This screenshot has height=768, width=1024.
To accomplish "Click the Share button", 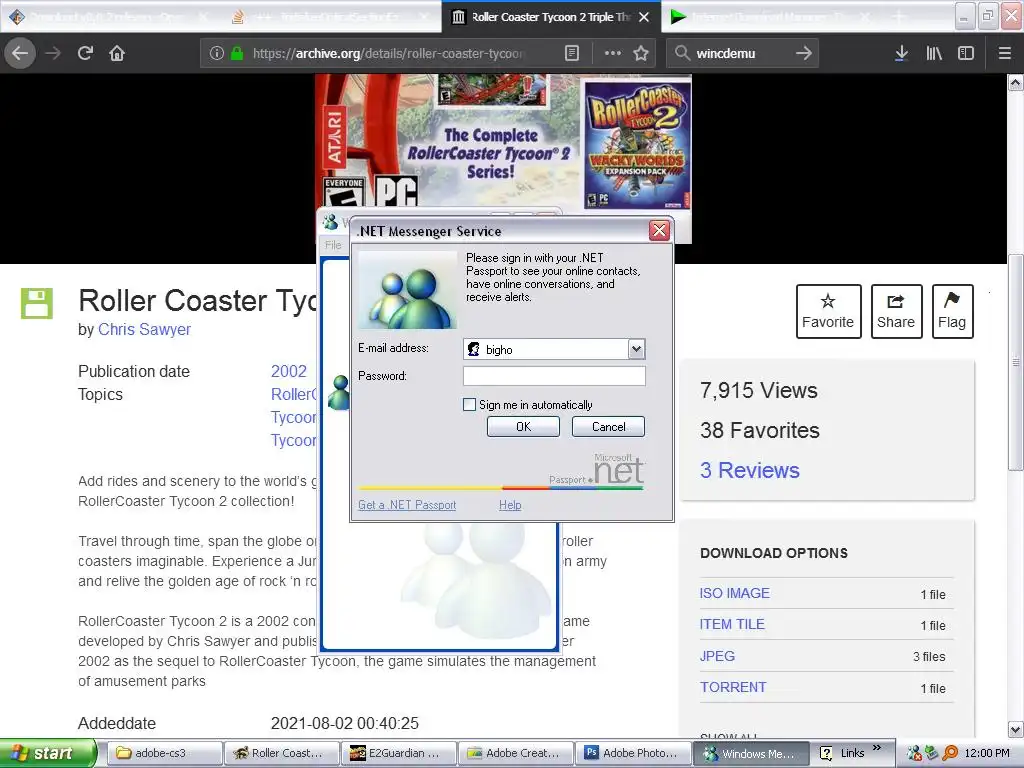I will tap(896, 312).
